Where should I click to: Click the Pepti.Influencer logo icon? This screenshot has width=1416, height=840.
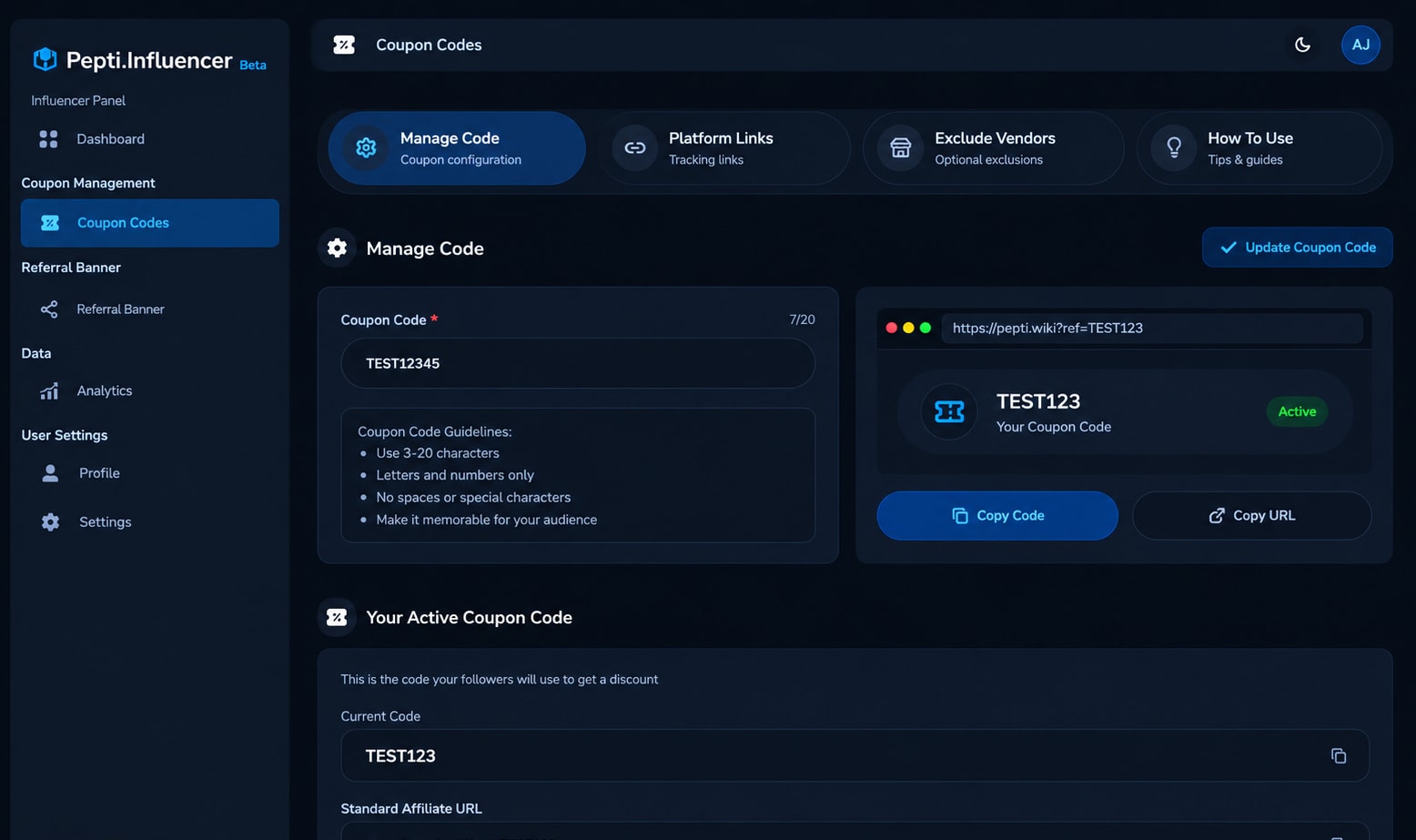click(45, 59)
